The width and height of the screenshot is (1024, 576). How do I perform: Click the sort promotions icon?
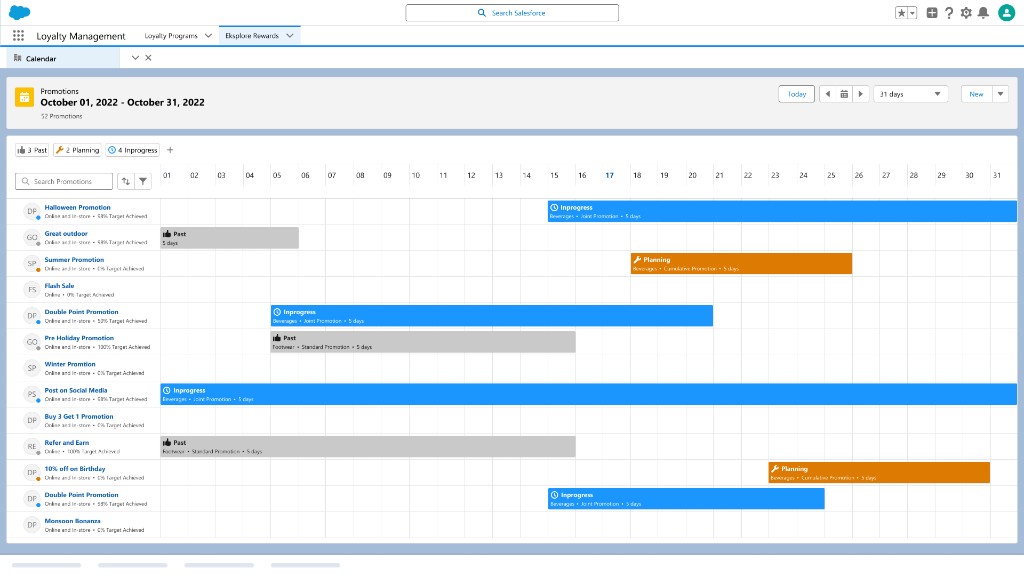[125, 181]
